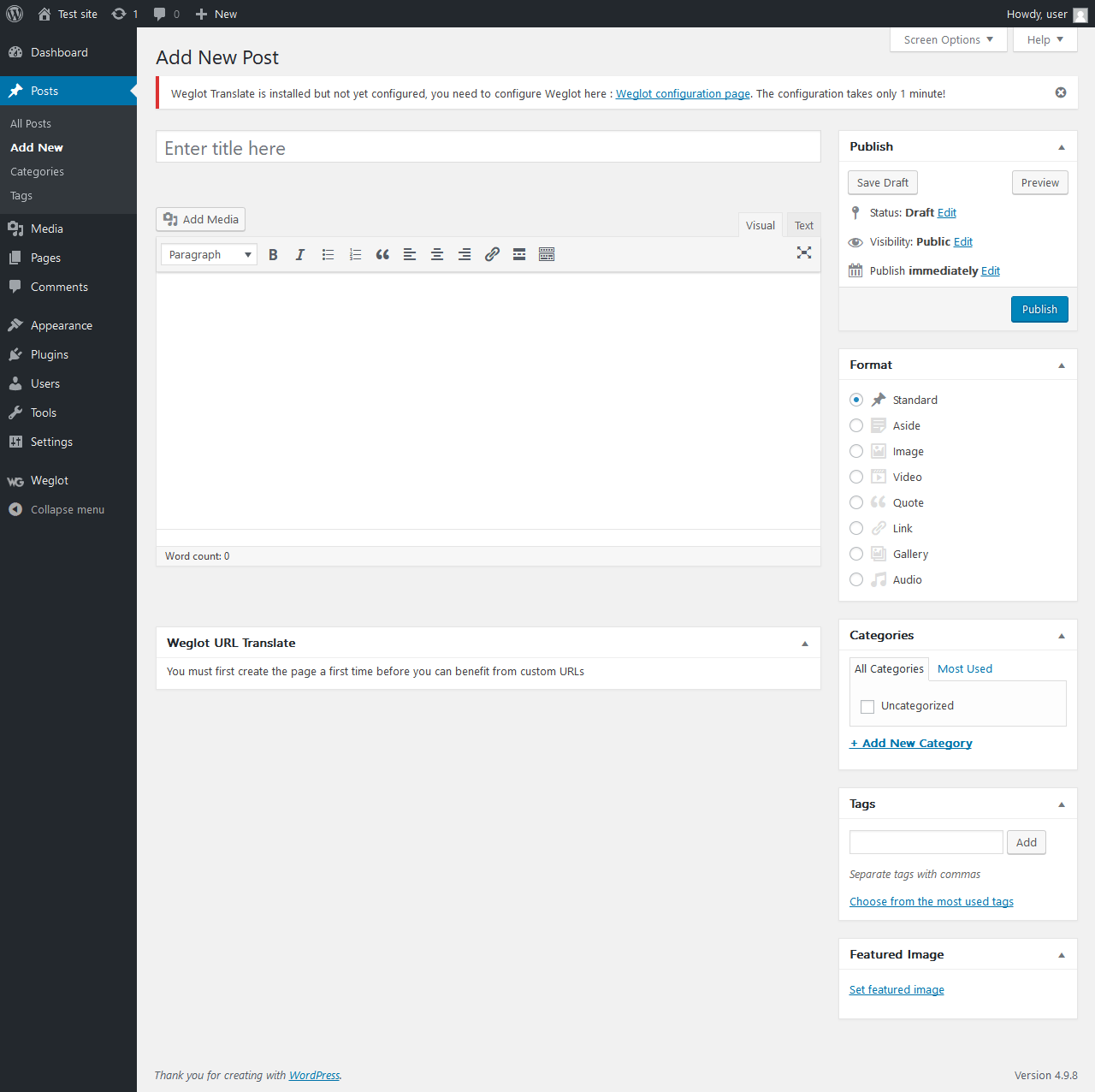Expand the Screen Options panel
The height and width of the screenshot is (1092, 1095).
949,39
